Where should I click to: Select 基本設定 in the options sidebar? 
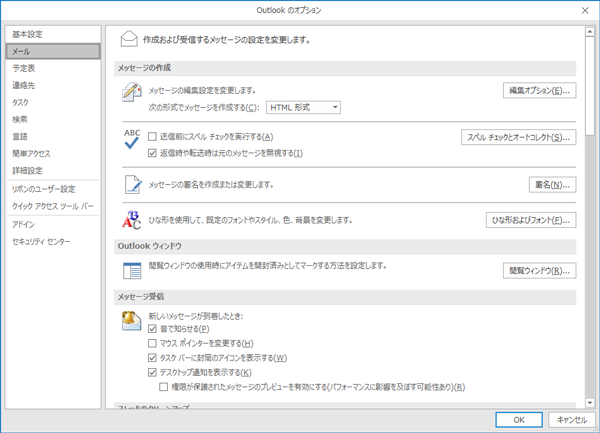tap(53, 34)
